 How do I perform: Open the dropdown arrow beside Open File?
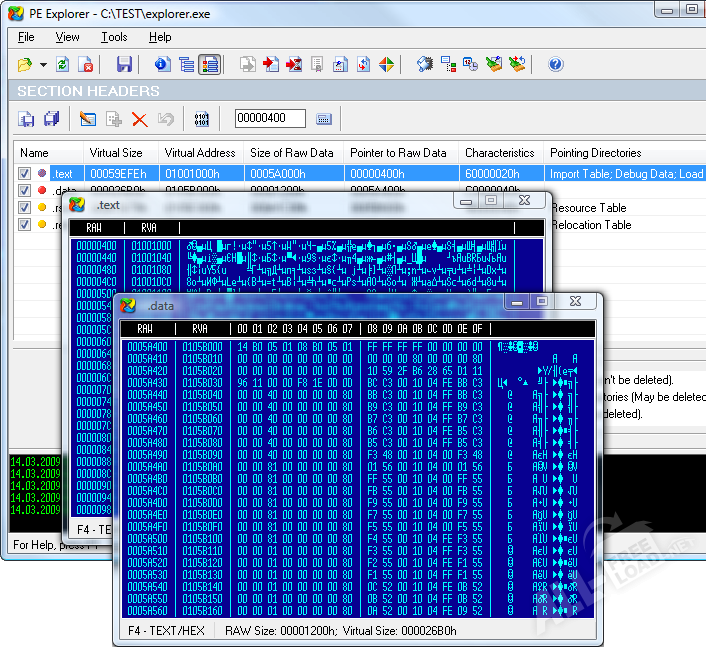[43, 65]
